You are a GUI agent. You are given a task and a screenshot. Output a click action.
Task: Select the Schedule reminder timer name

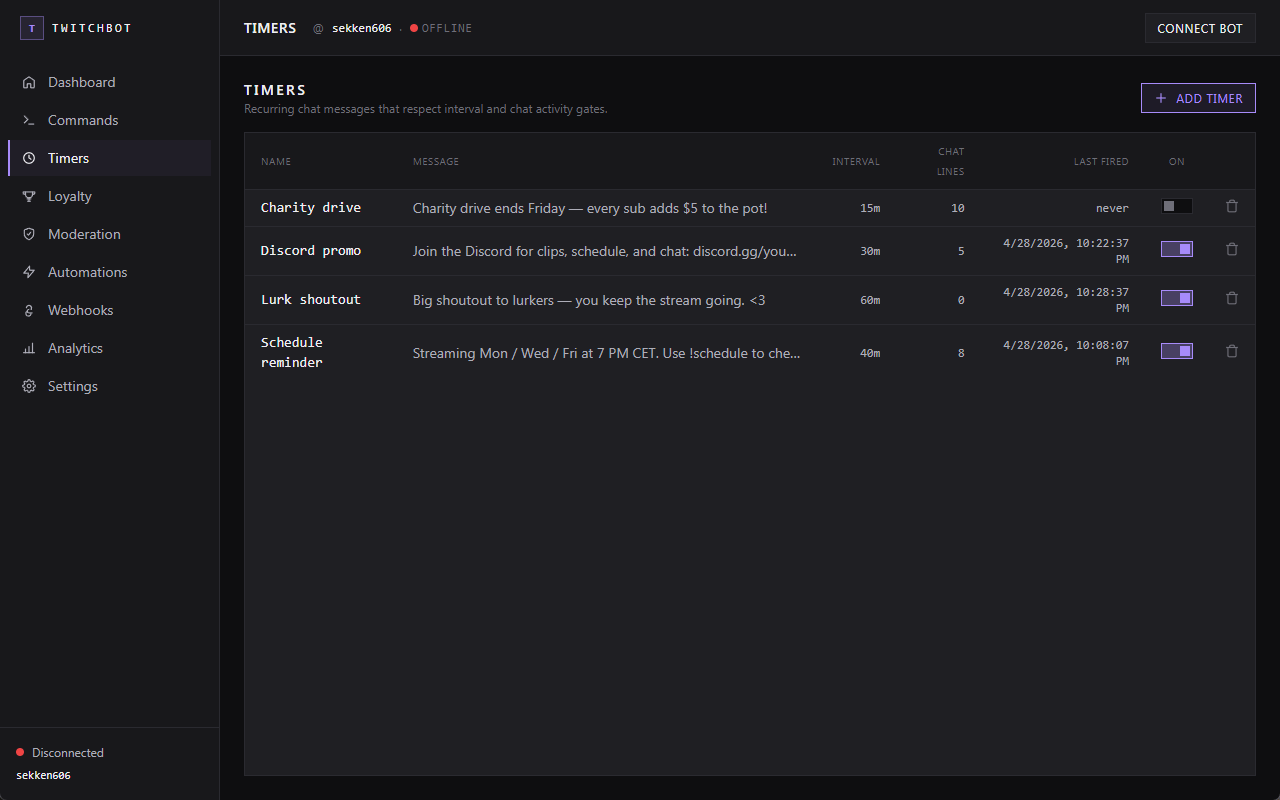[292, 352]
